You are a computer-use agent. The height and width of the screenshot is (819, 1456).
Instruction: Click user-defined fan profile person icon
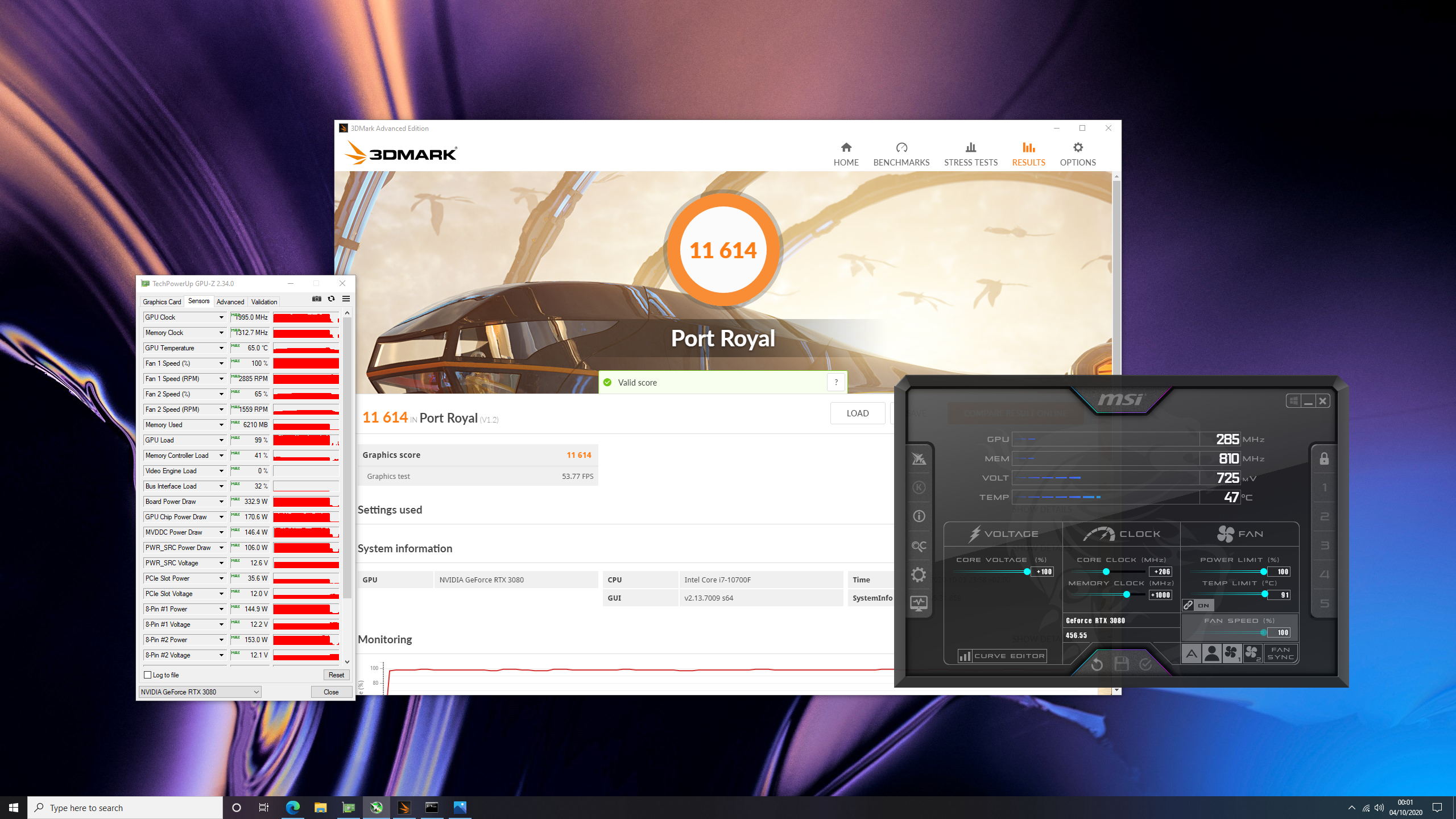1212,653
